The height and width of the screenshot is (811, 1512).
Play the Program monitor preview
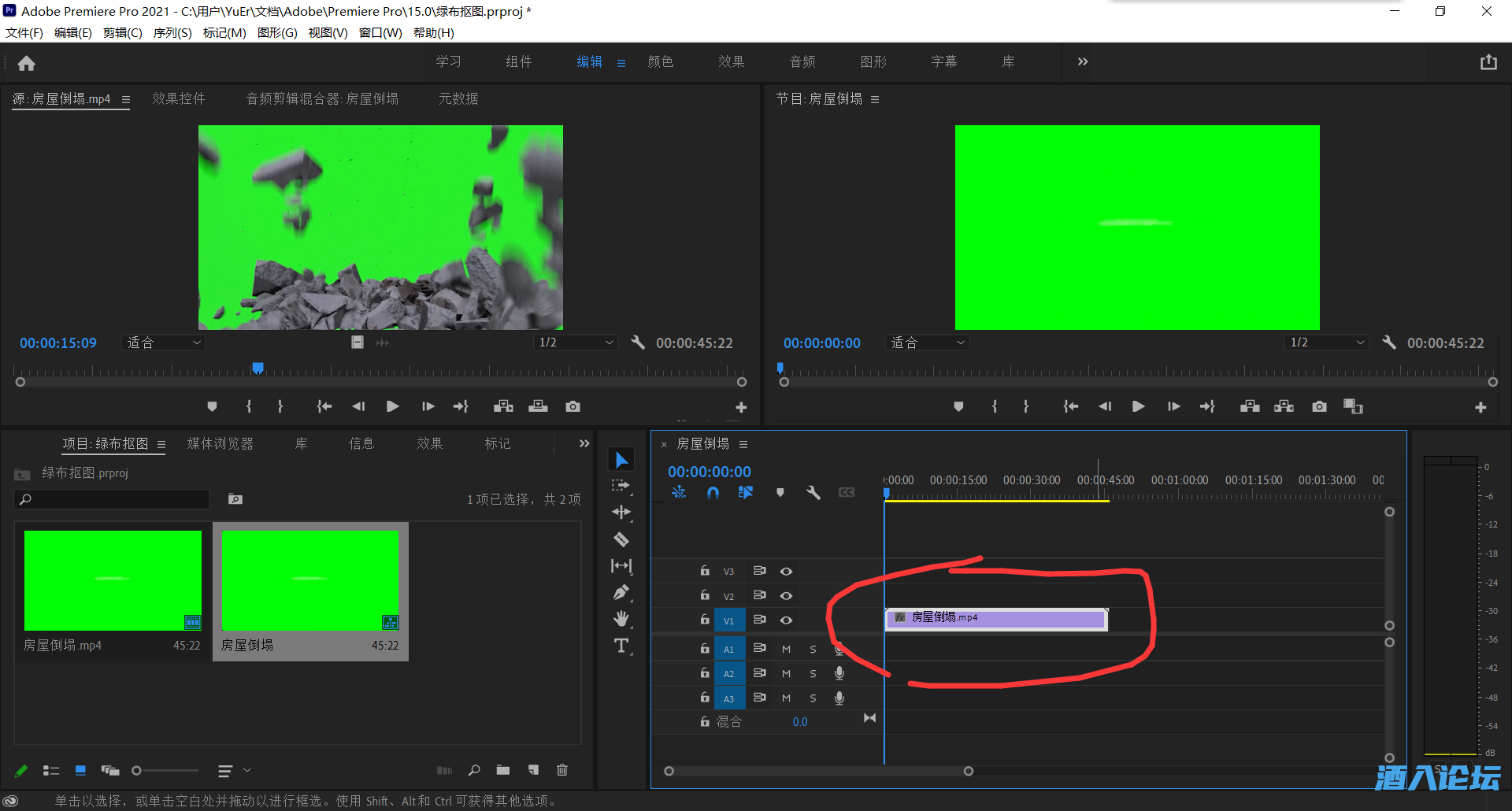(1138, 406)
